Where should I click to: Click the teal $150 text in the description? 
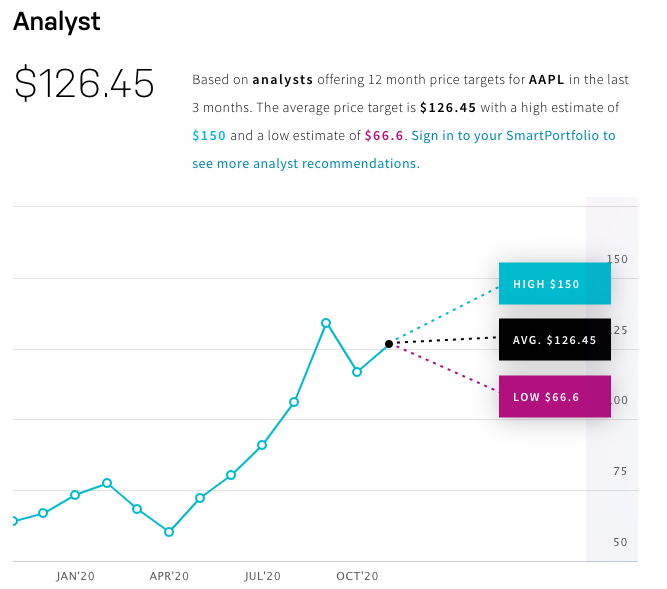(209, 135)
